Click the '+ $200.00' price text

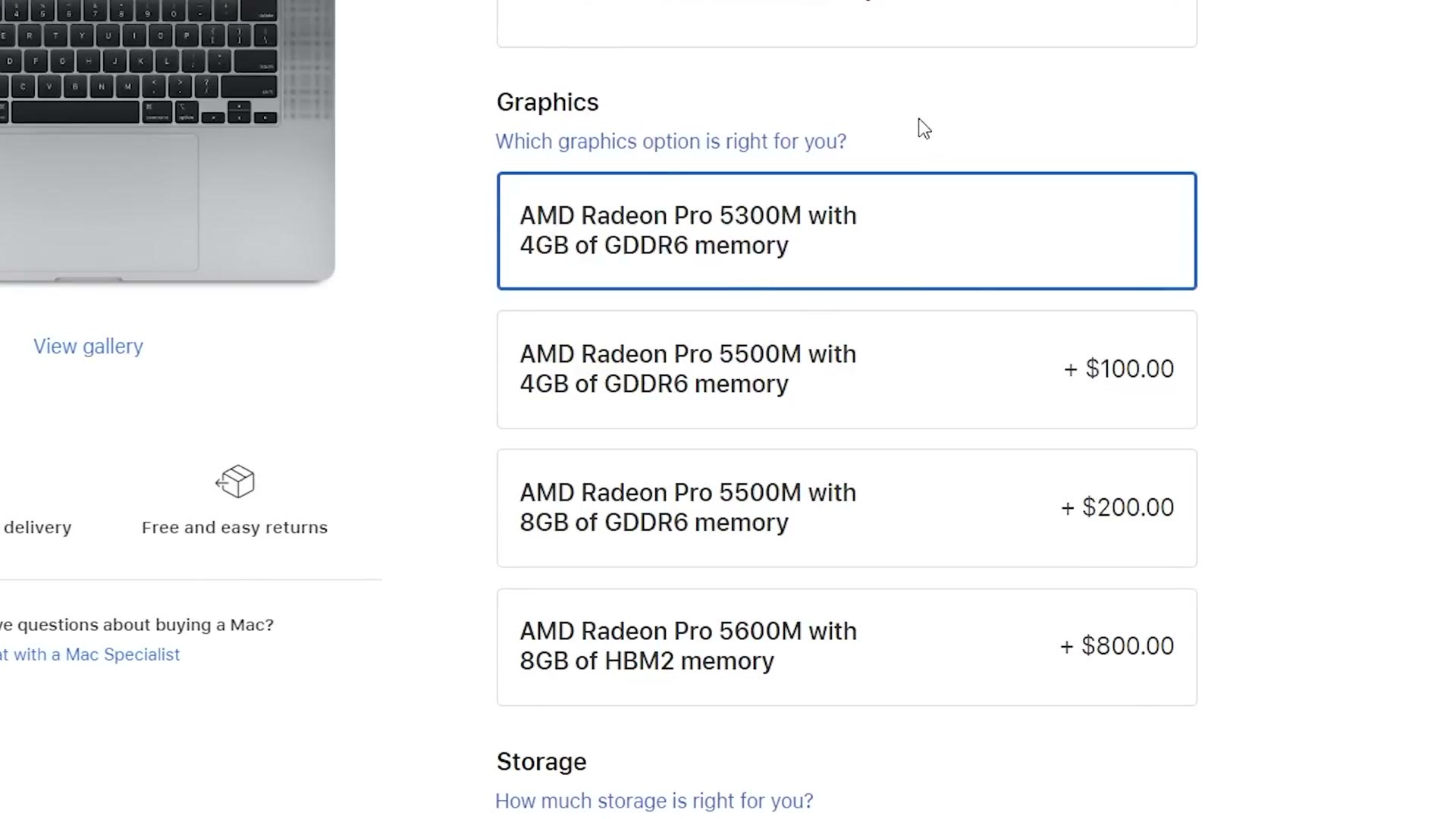click(1117, 507)
